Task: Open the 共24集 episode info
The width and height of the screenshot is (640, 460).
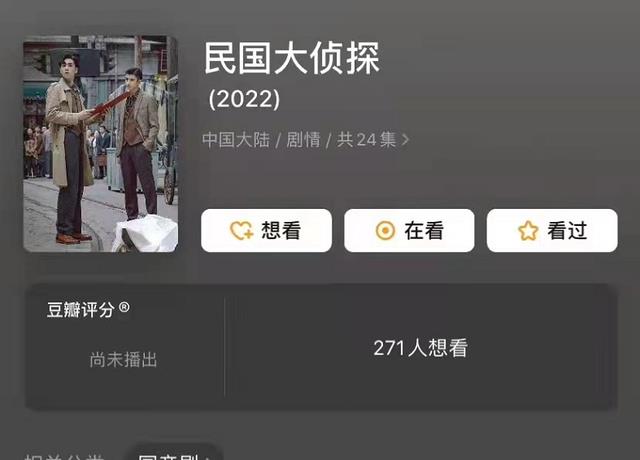Action: (367, 140)
